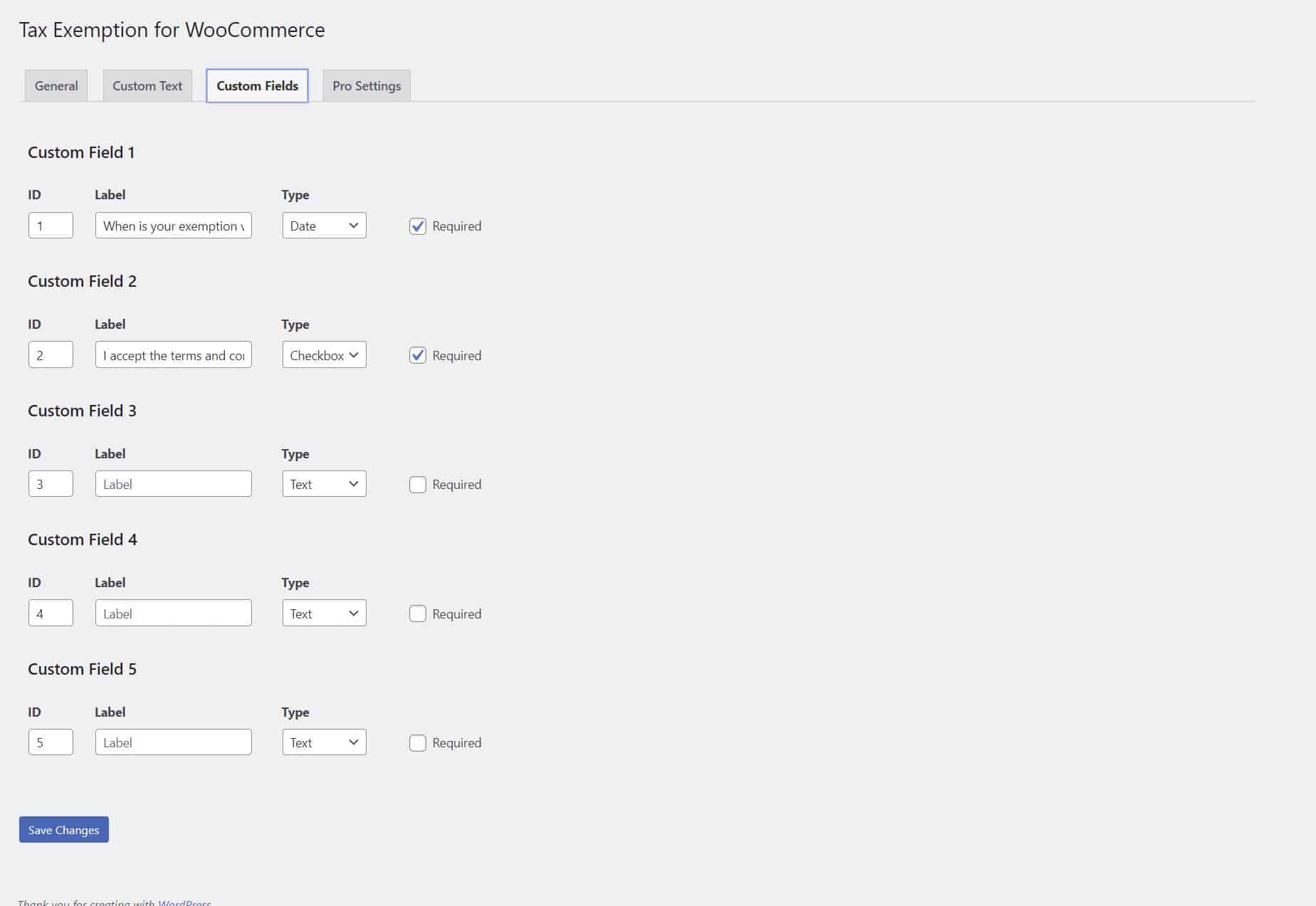Click the 'When is your exemption' label field

pyautogui.click(x=174, y=226)
